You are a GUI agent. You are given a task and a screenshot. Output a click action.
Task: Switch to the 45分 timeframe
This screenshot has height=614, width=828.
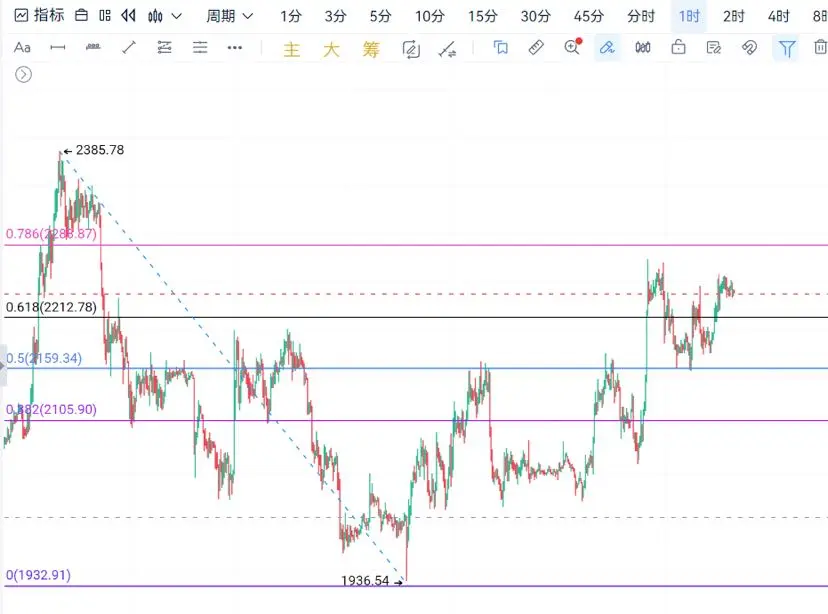tap(588, 16)
